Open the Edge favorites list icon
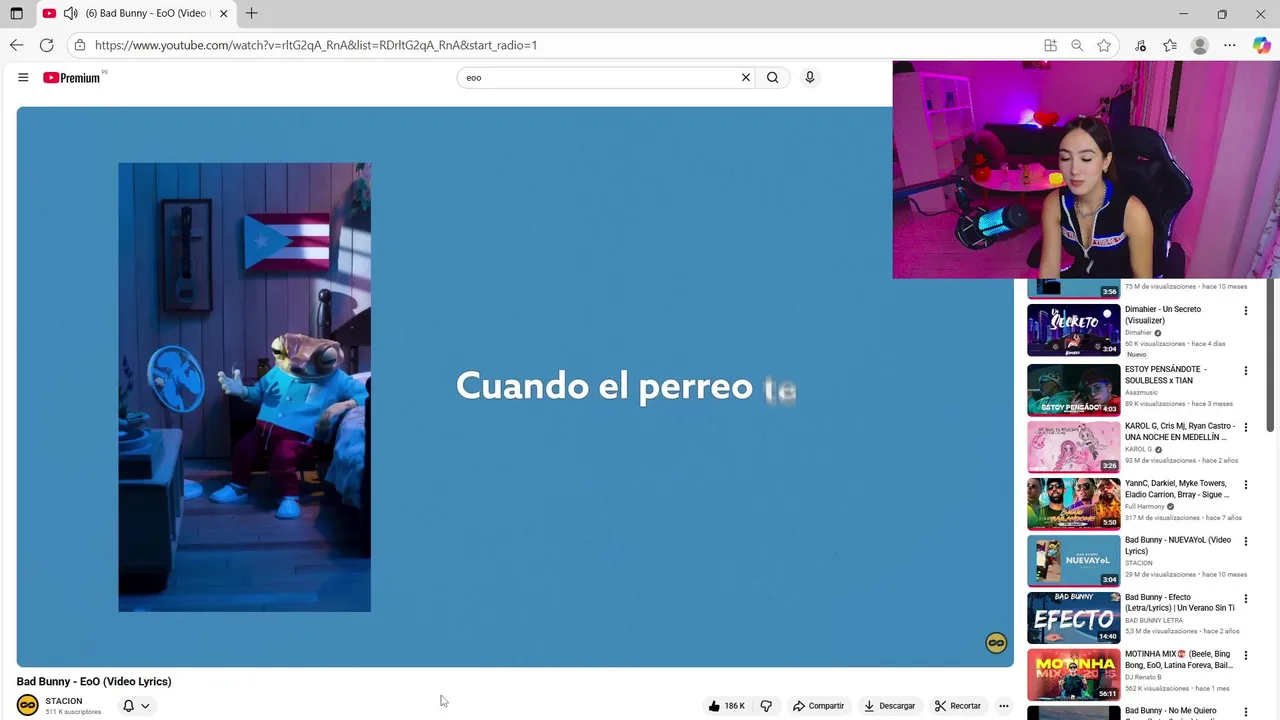Image resolution: width=1280 pixels, height=720 pixels. tap(1170, 45)
